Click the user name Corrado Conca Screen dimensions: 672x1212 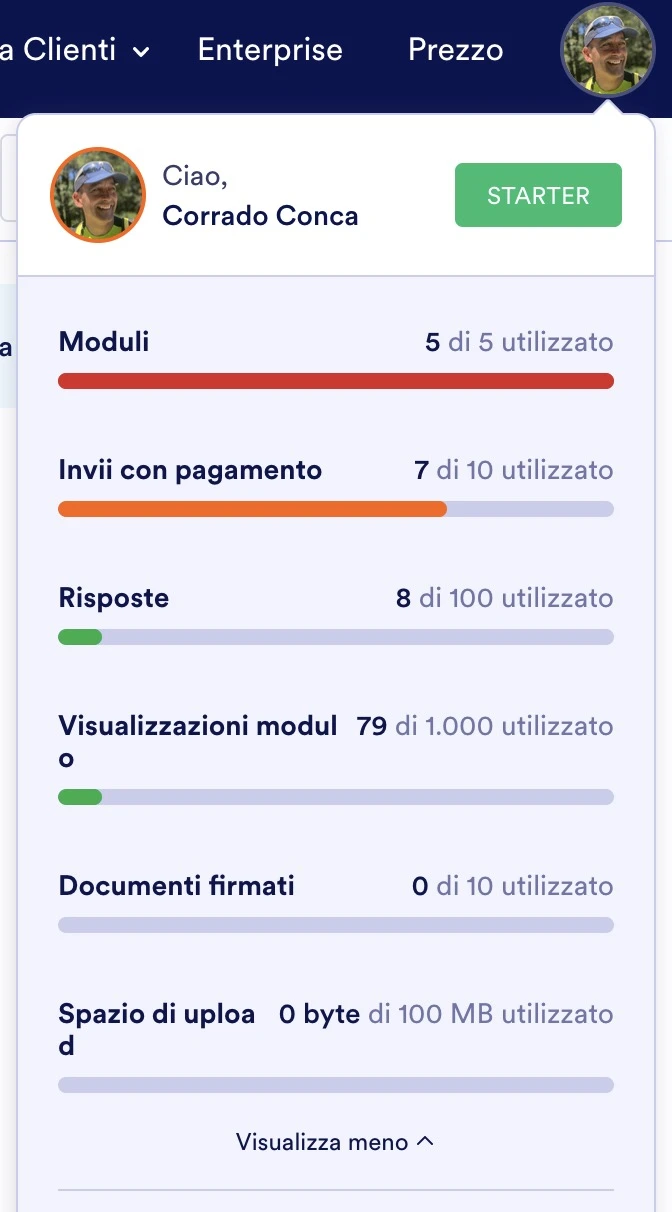coord(260,216)
